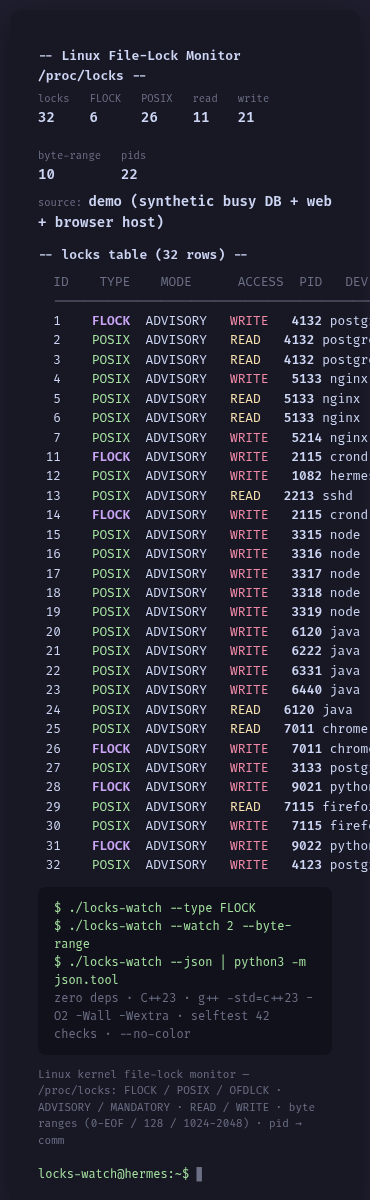Select PID 6222 in row 21
Screen dimensions: 370x1200
click(x=307, y=650)
